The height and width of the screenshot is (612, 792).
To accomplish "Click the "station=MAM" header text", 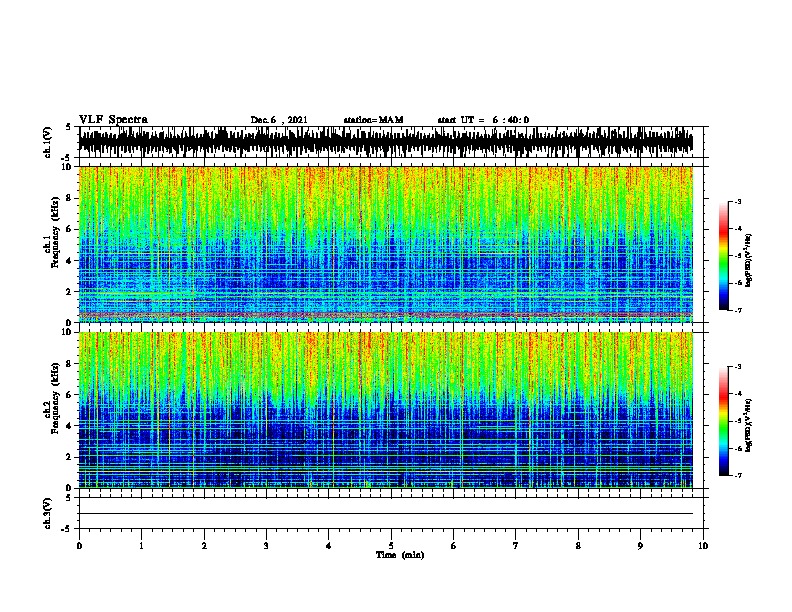I will (373, 120).
